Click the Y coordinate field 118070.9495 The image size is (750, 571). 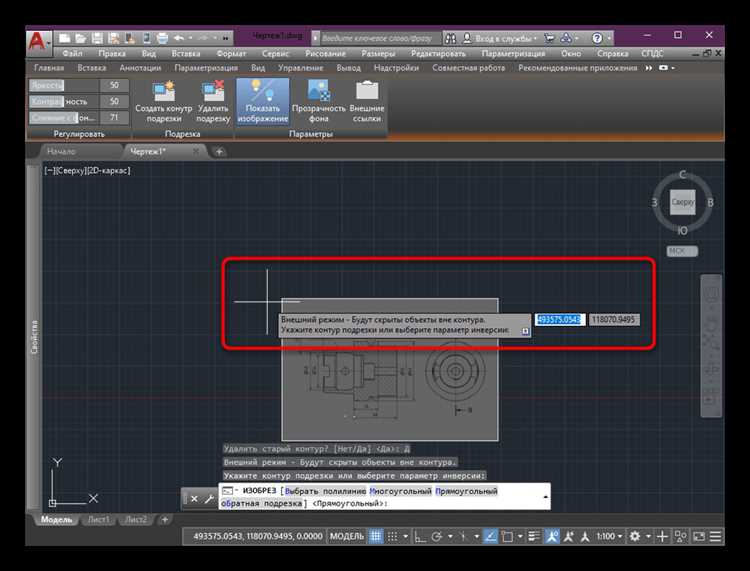click(614, 319)
